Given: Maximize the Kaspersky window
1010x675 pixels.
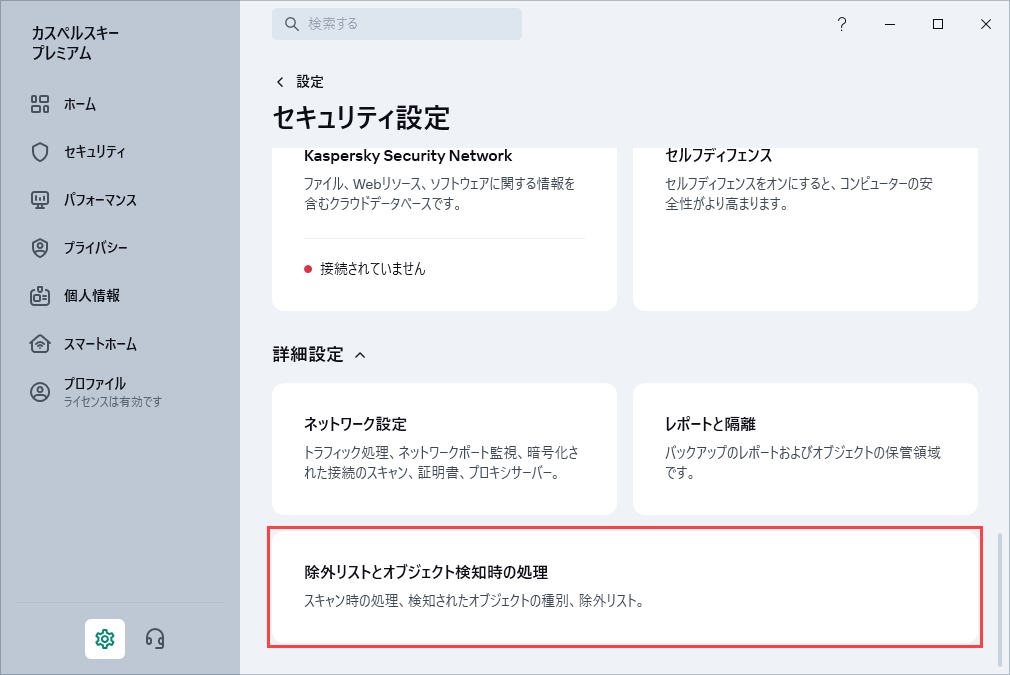Looking at the screenshot, I should click(x=938, y=24).
